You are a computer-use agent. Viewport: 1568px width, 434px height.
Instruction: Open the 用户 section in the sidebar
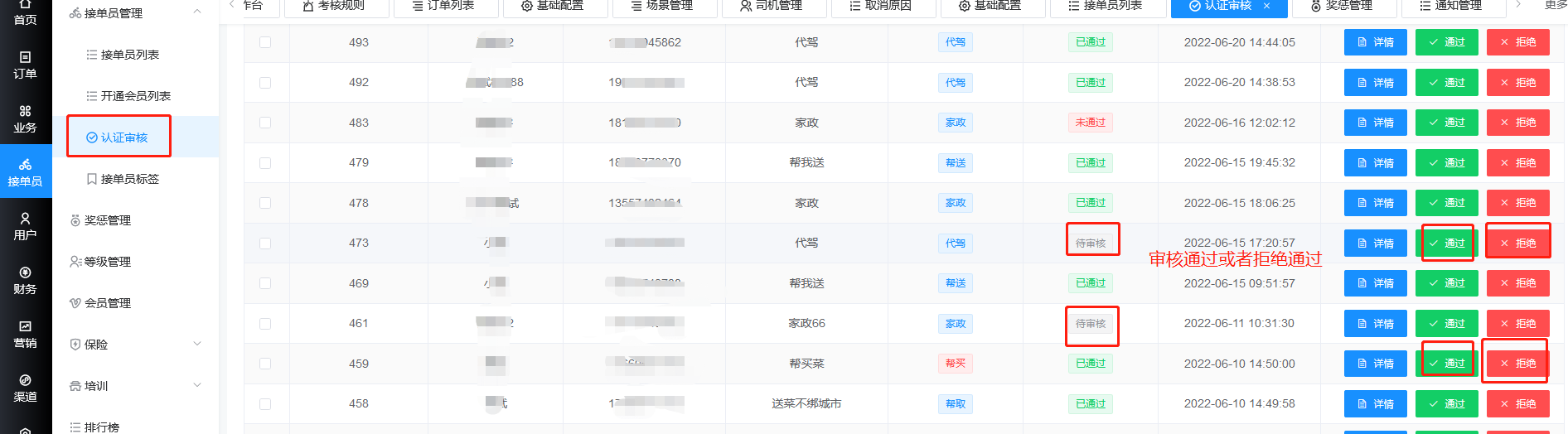pyautogui.click(x=26, y=226)
